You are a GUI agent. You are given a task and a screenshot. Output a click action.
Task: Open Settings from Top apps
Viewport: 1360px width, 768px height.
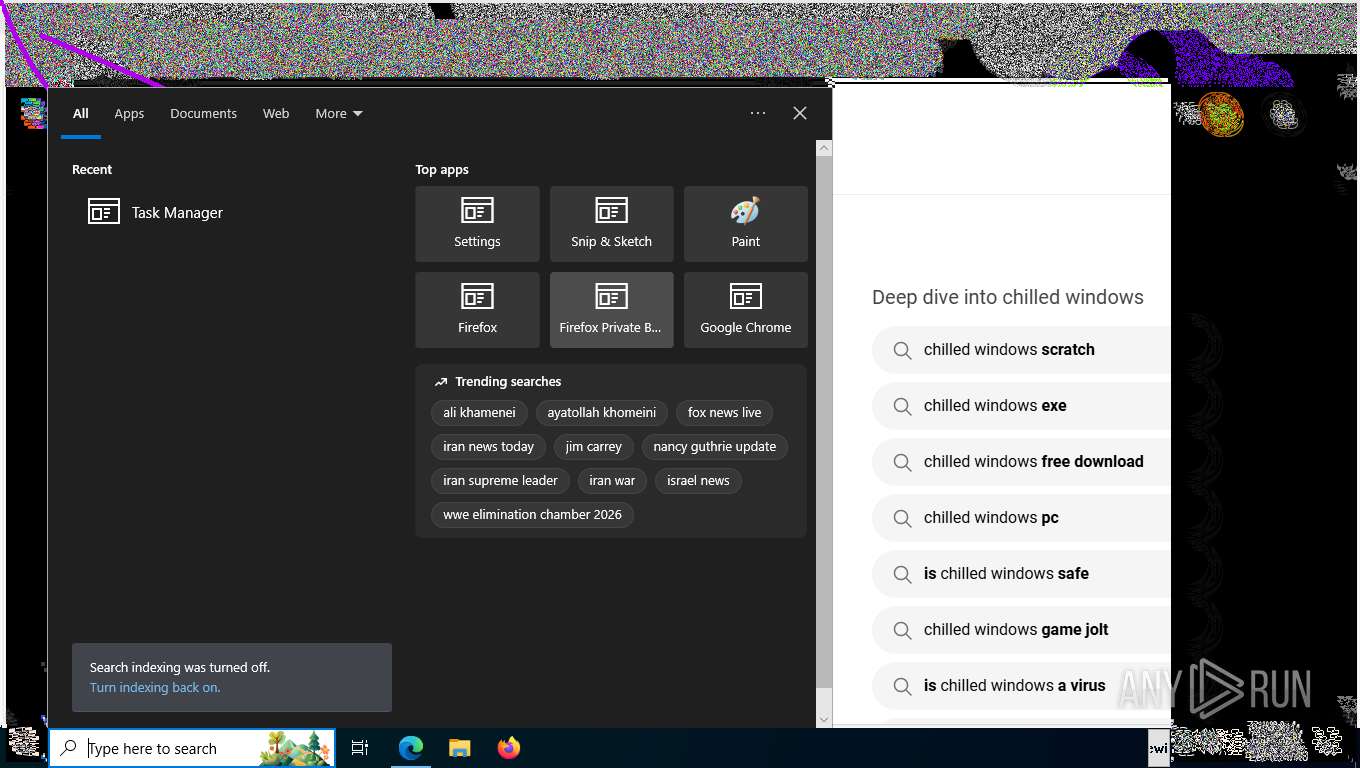pyautogui.click(x=477, y=224)
